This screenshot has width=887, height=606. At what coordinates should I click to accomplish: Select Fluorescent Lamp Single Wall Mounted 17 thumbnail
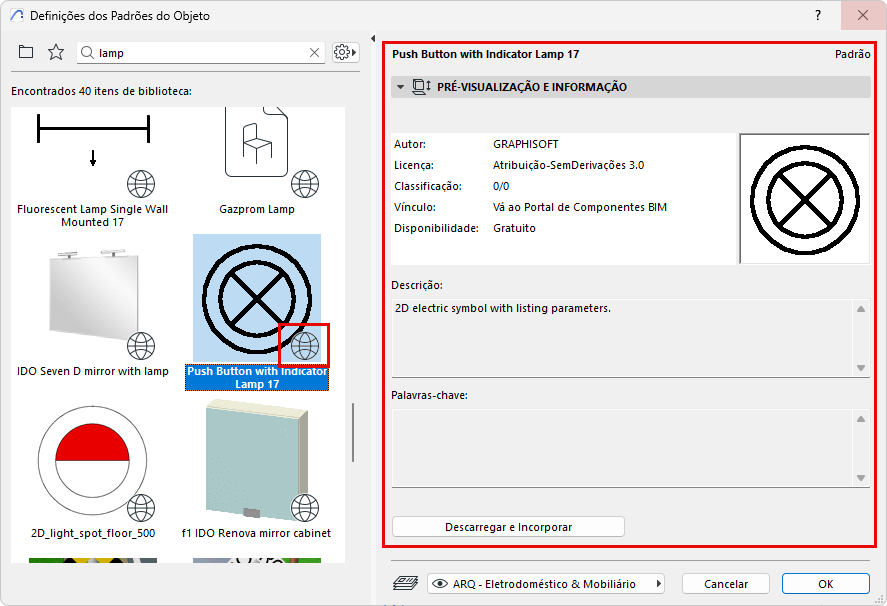click(x=93, y=153)
